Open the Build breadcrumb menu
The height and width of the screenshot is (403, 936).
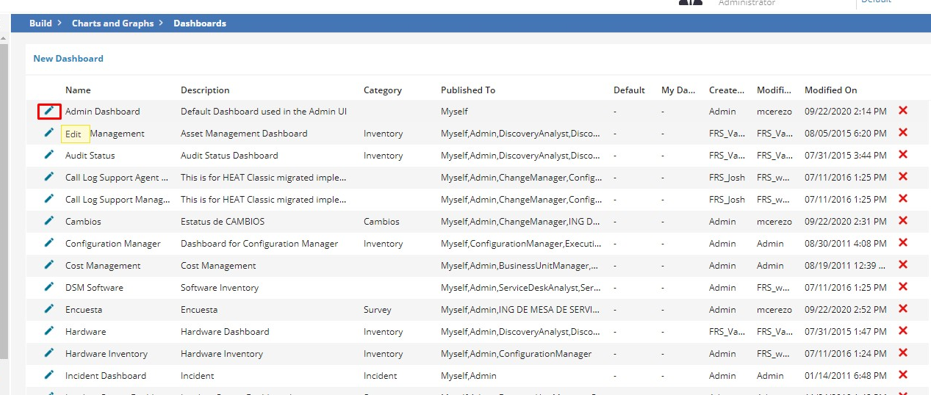click(x=40, y=23)
